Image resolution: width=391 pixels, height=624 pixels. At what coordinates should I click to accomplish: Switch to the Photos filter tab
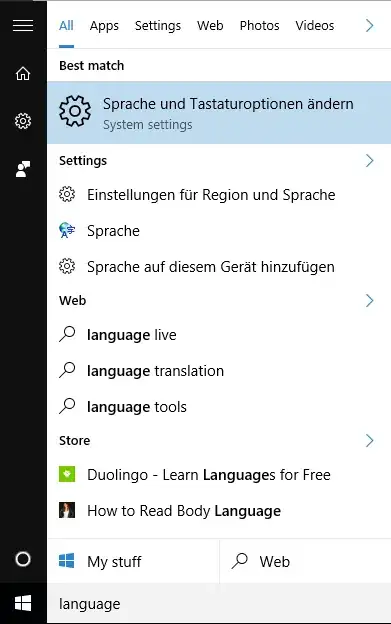point(259,26)
